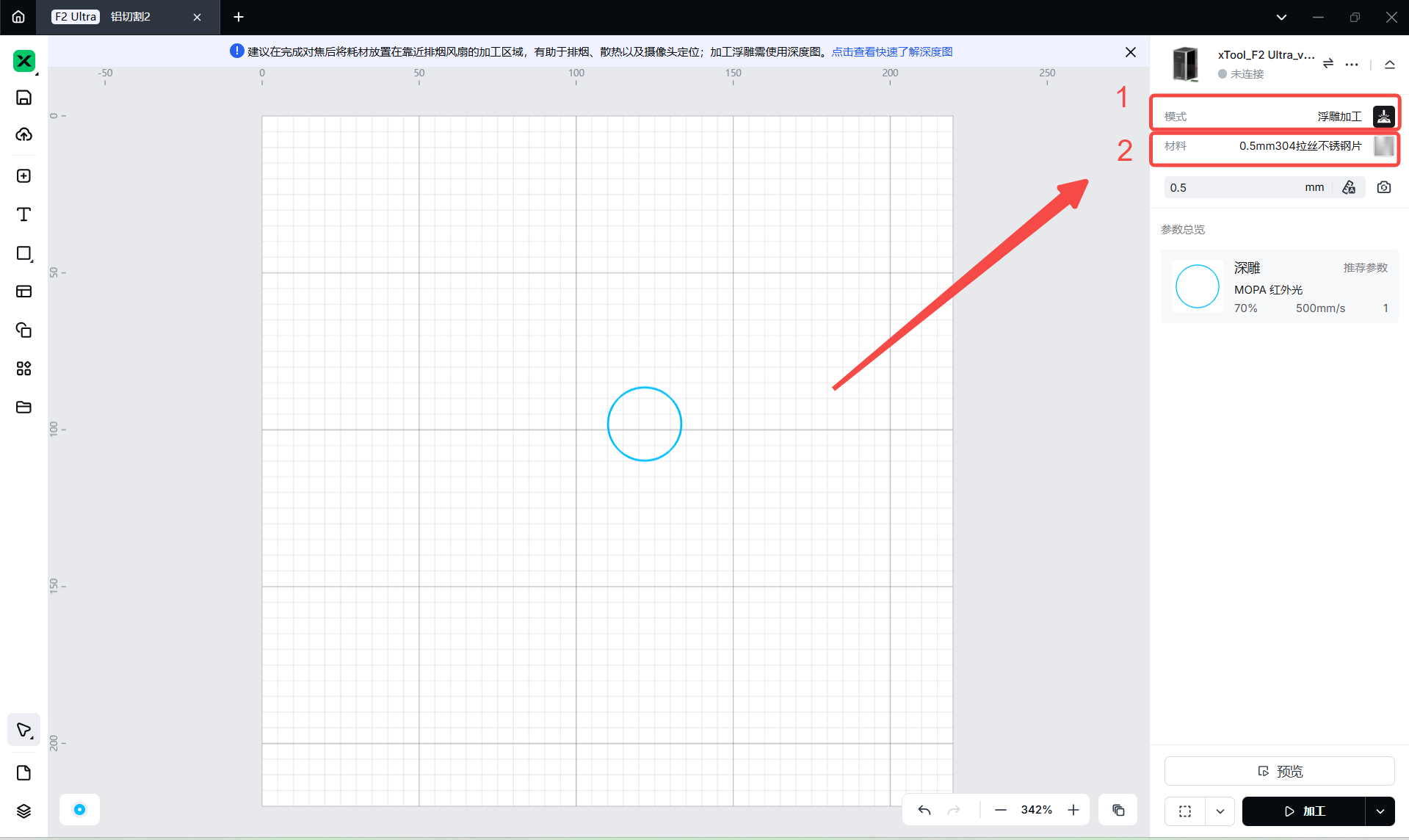This screenshot has width=1409, height=840.
Task: Open the 点击查看快速了解深度图 link
Action: (891, 51)
